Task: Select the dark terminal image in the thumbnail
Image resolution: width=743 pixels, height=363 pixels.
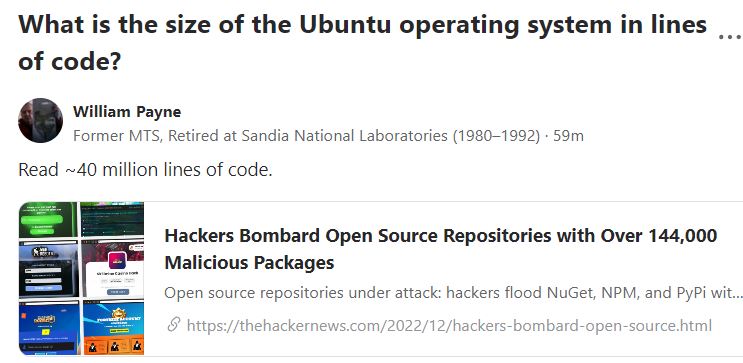Action: coord(112,219)
